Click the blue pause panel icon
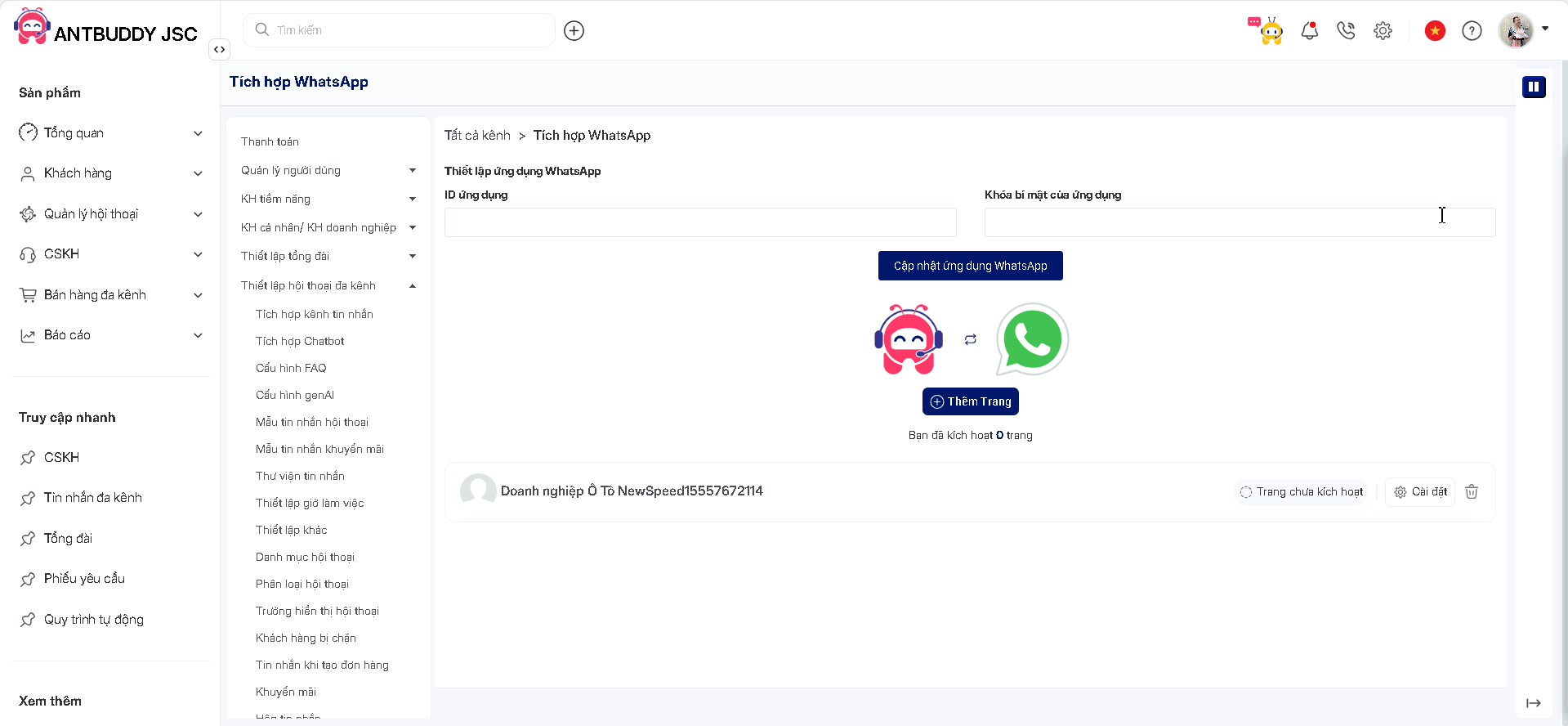 pyautogui.click(x=1534, y=87)
